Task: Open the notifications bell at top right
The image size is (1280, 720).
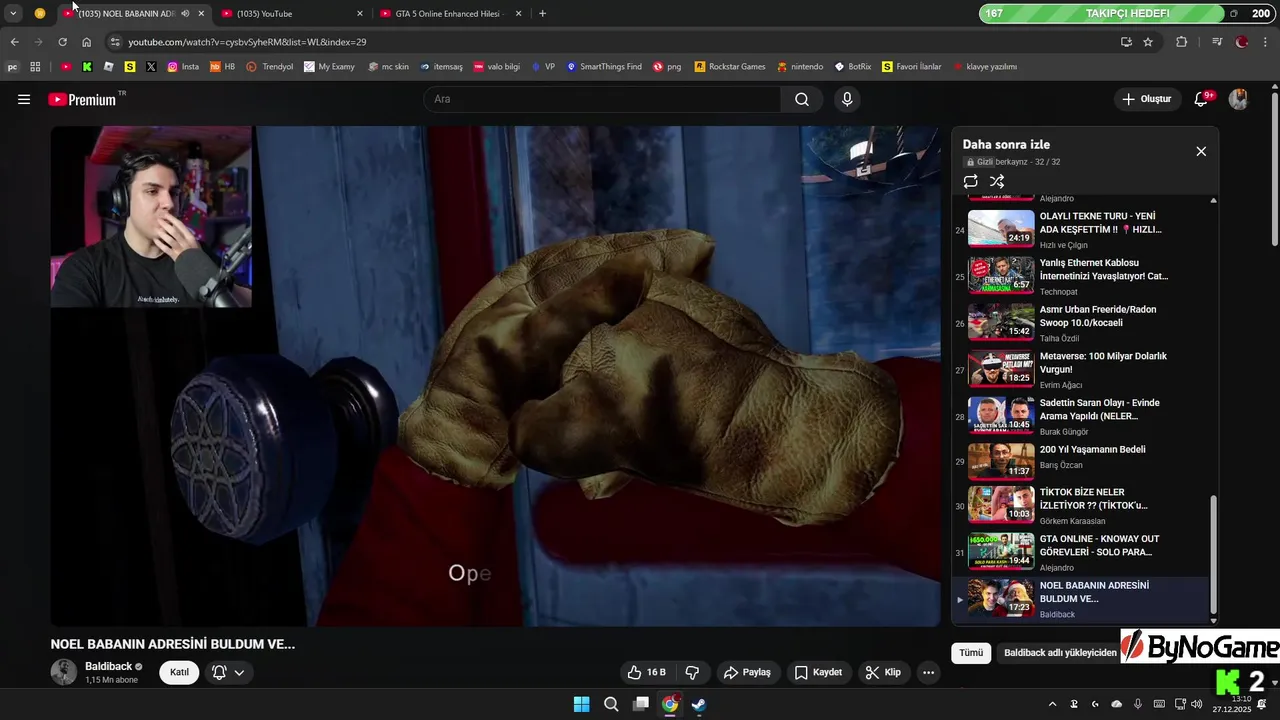Action: [1202, 99]
